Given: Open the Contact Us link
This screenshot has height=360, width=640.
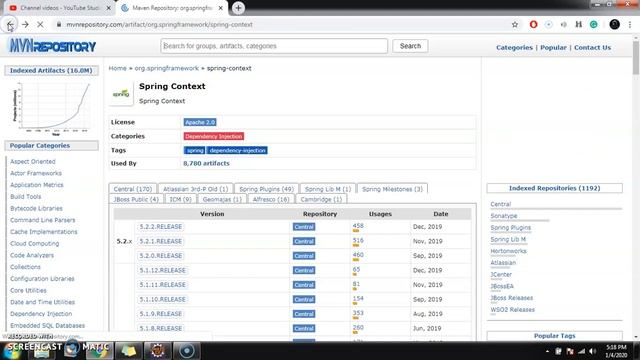Looking at the screenshot, I should pyautogui.click(x=592, y=47).
